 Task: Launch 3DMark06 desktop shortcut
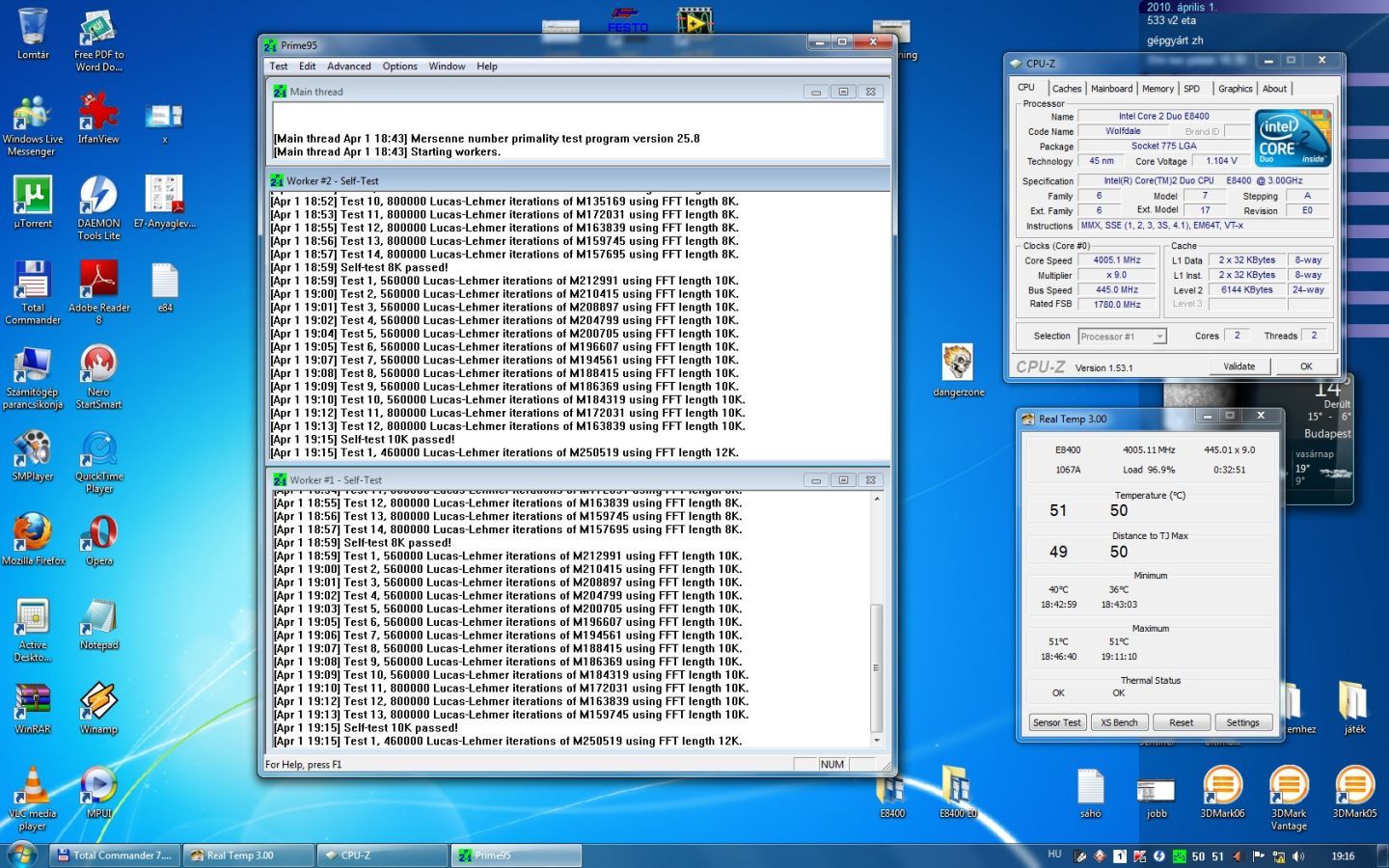[1222, 793]
